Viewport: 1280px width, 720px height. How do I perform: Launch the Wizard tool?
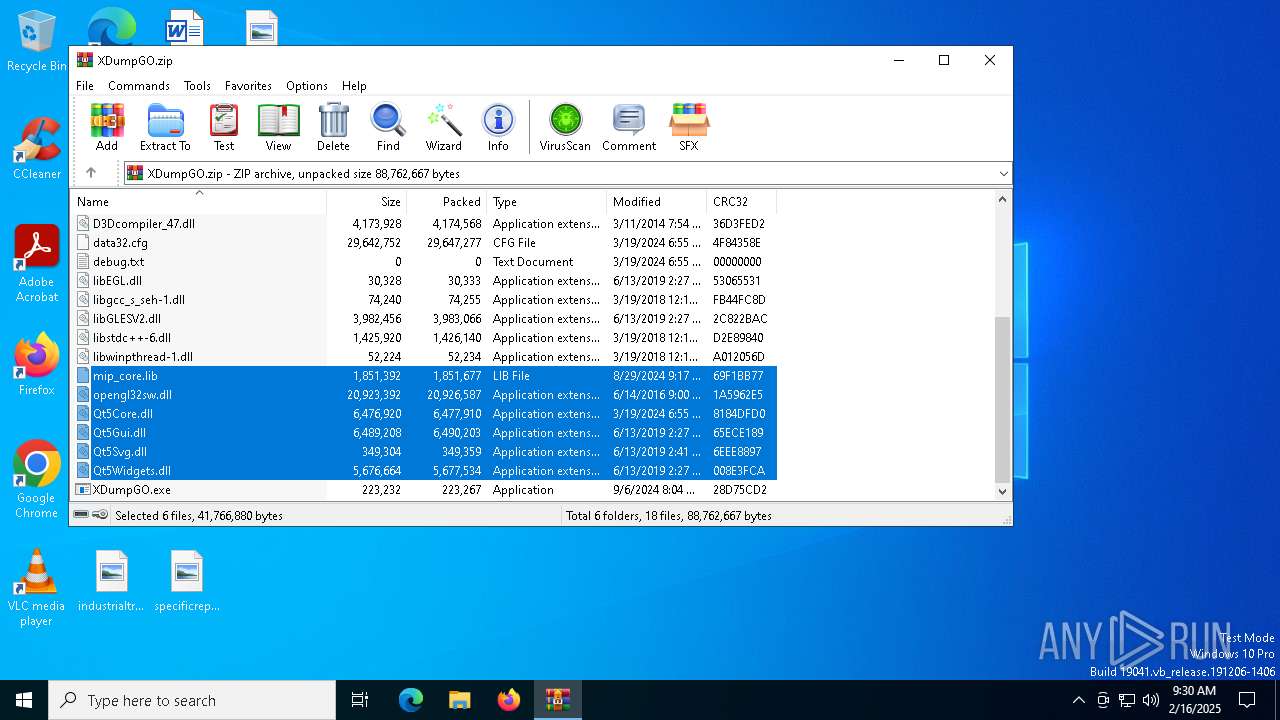[443, 127]
